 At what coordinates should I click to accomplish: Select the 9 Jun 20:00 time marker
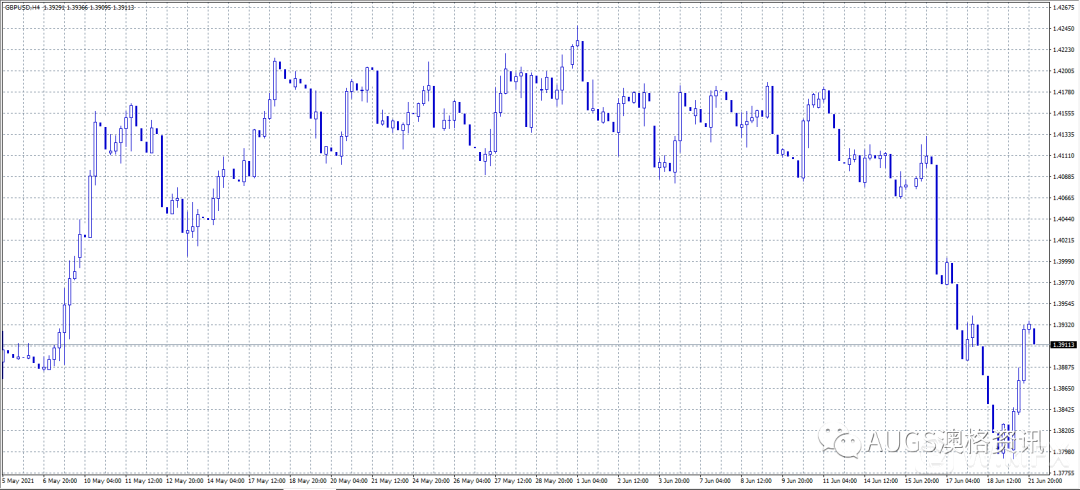point(798,481)
